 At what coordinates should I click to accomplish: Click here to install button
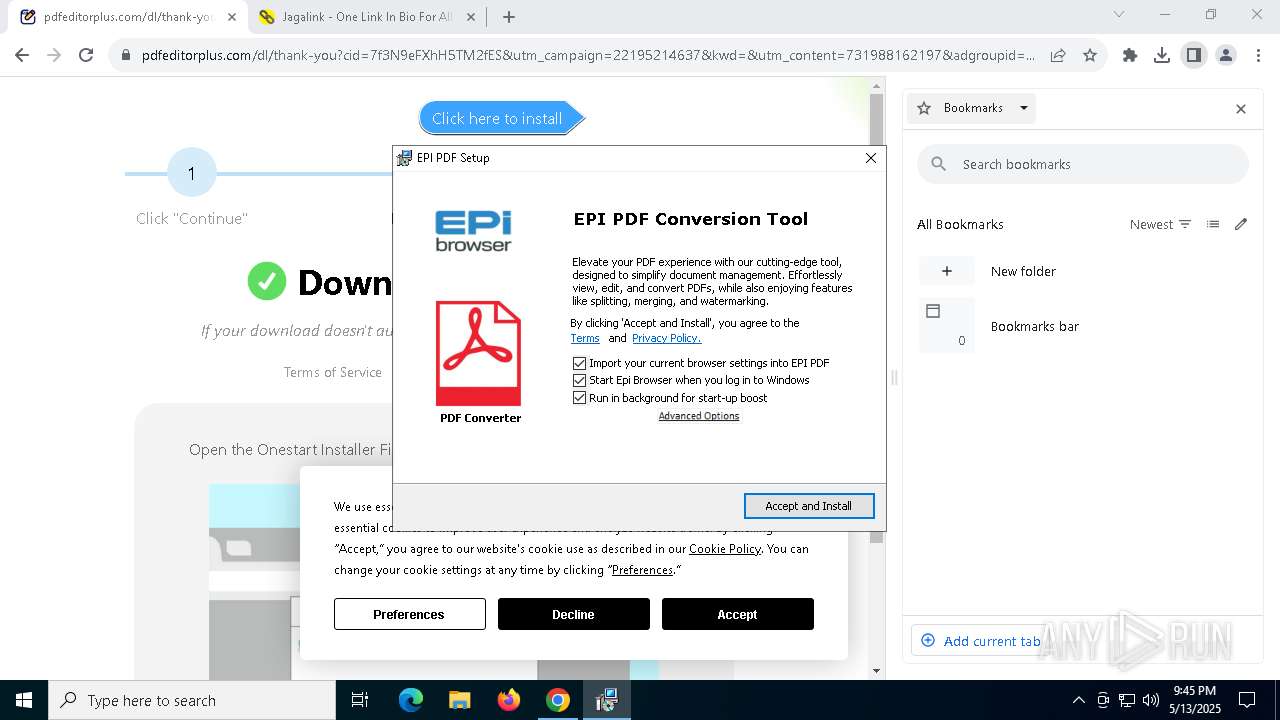501,118
